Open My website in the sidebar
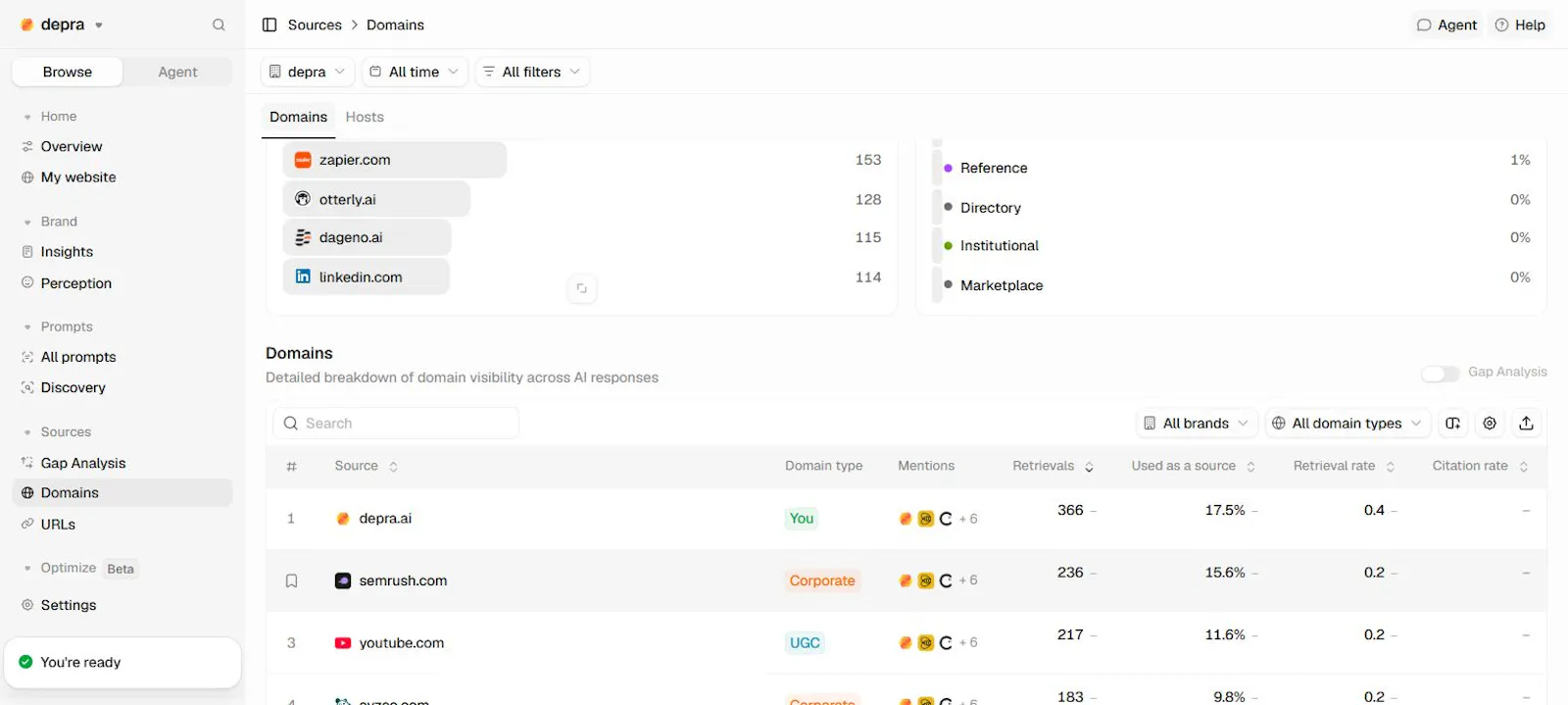This screenshot has width=1568, height=705. [x=78, y=177]
